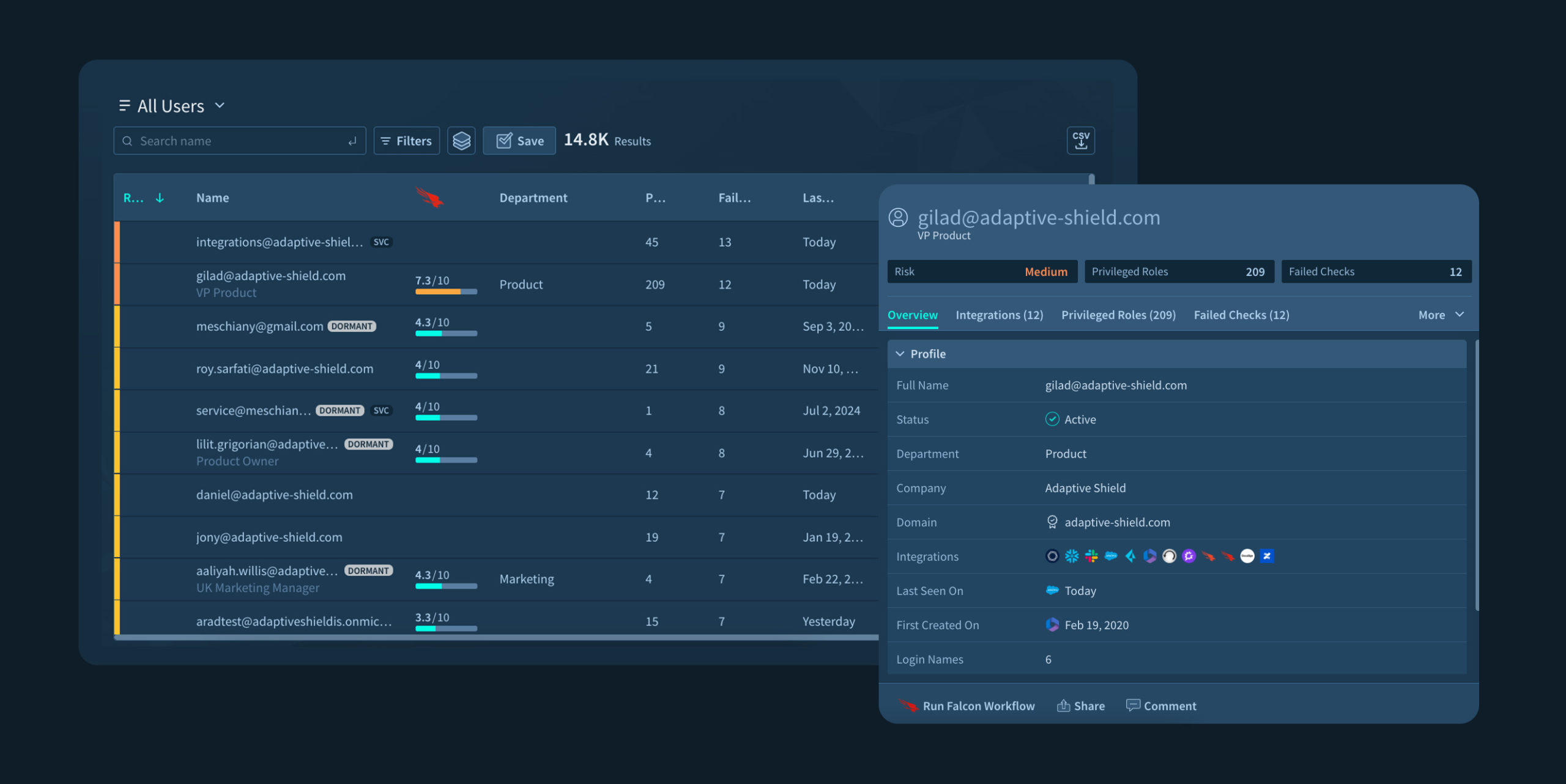This screenshot has width=1566, height=784.
Task: Open the Failed Checks (12) tab
Action: [x=1241, y=315]
